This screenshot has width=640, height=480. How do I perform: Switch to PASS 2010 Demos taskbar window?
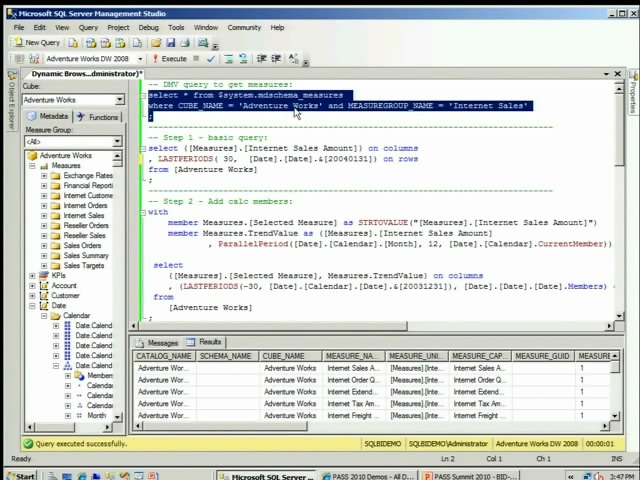coord(369,476)
